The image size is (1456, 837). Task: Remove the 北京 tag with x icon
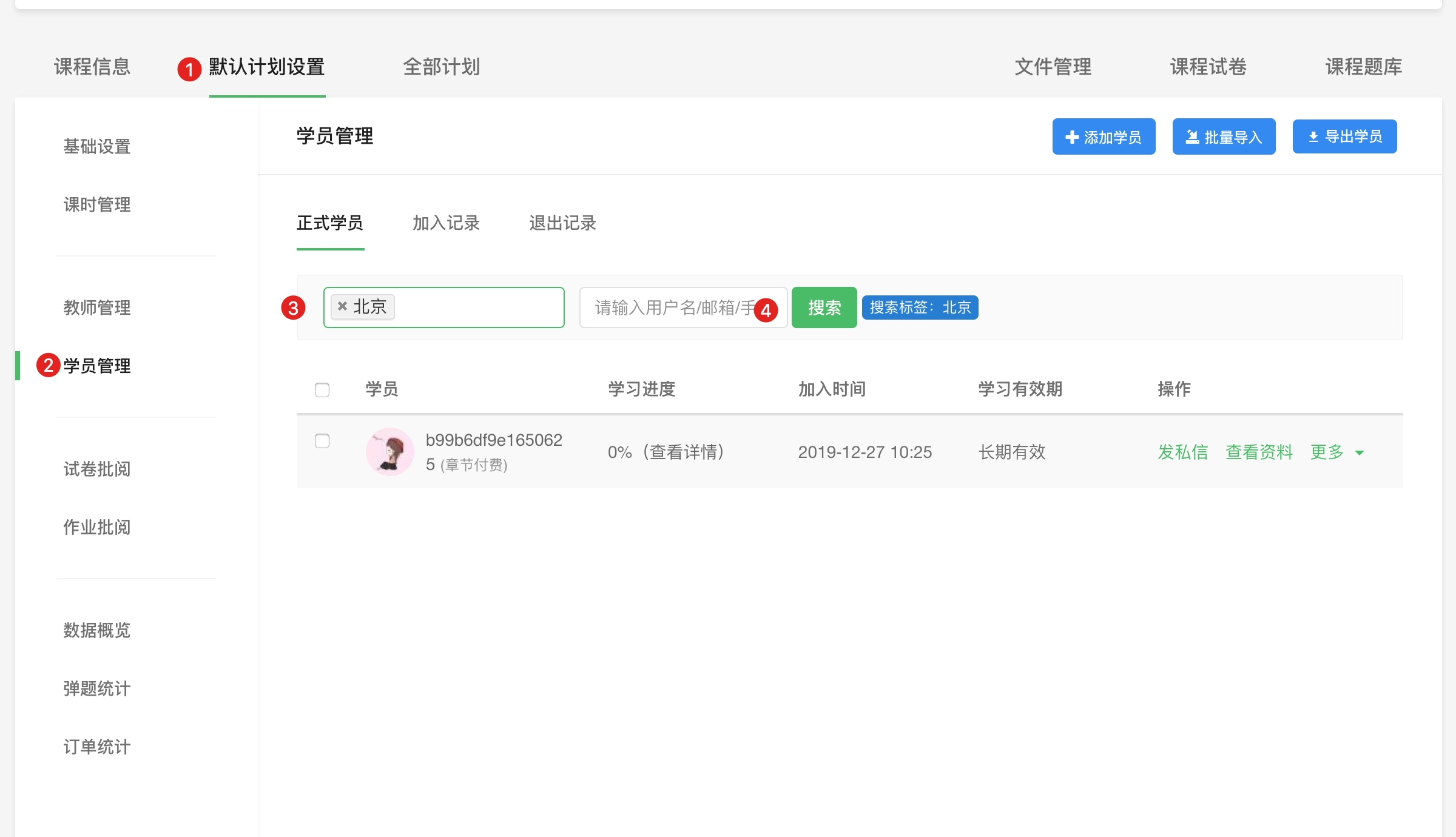tap(342, 306)
